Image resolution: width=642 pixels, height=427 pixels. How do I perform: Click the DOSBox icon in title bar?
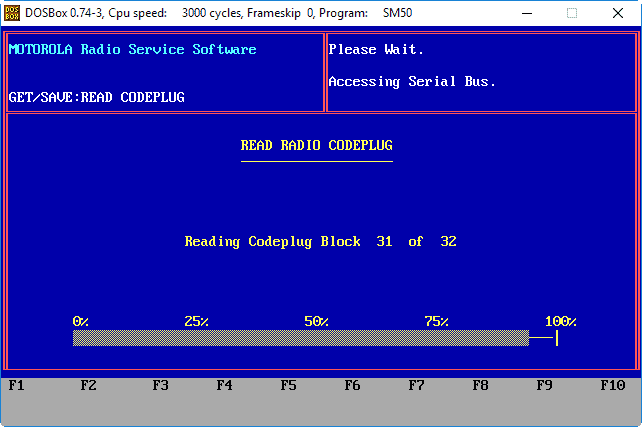click(x=13, y=13)
